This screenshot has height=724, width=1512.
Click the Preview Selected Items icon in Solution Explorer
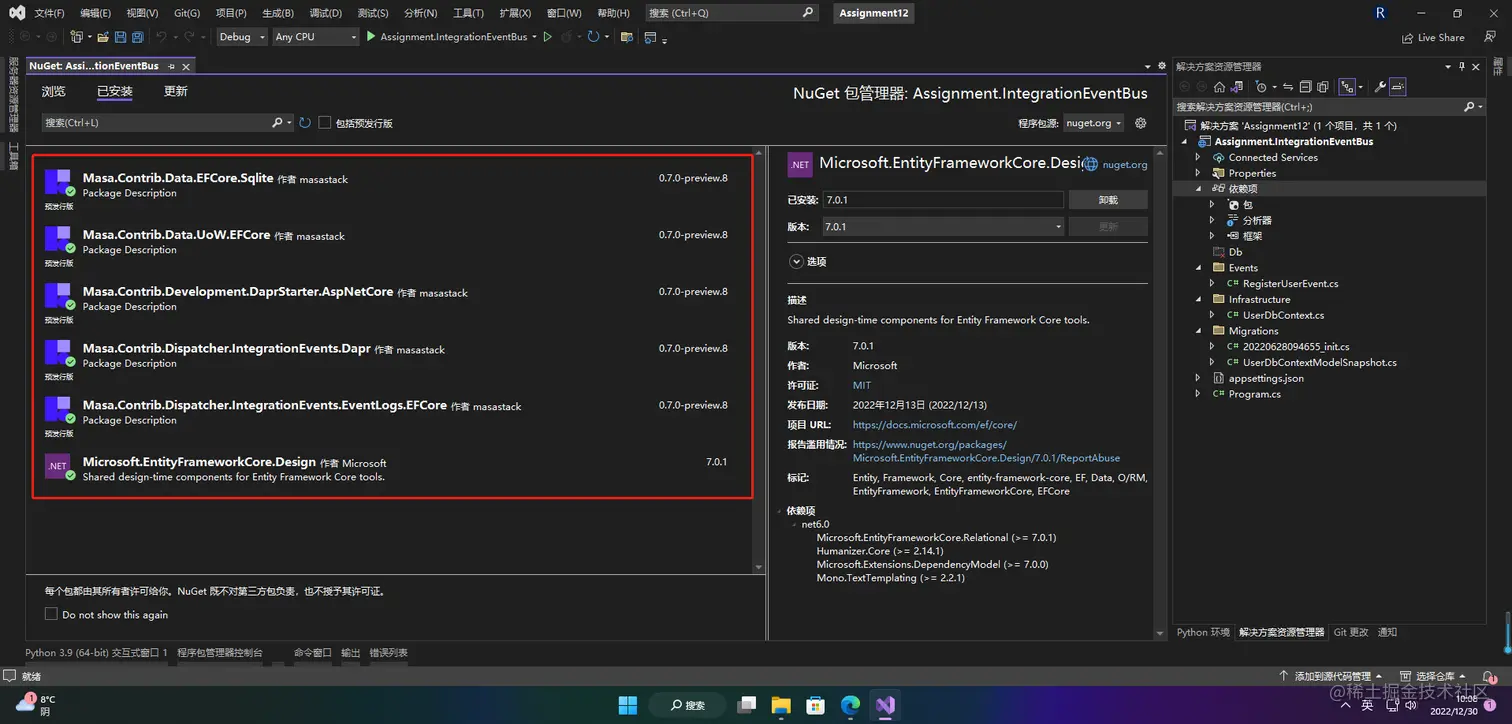tap(1398, 87)
